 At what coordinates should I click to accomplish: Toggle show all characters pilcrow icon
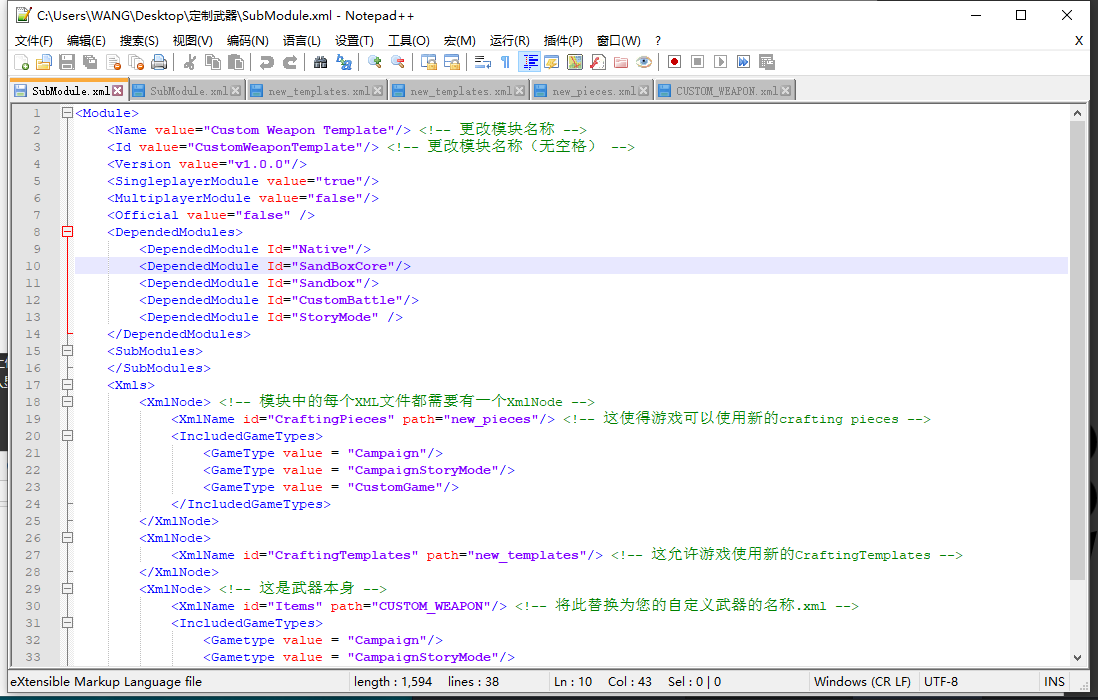(505, 62)
